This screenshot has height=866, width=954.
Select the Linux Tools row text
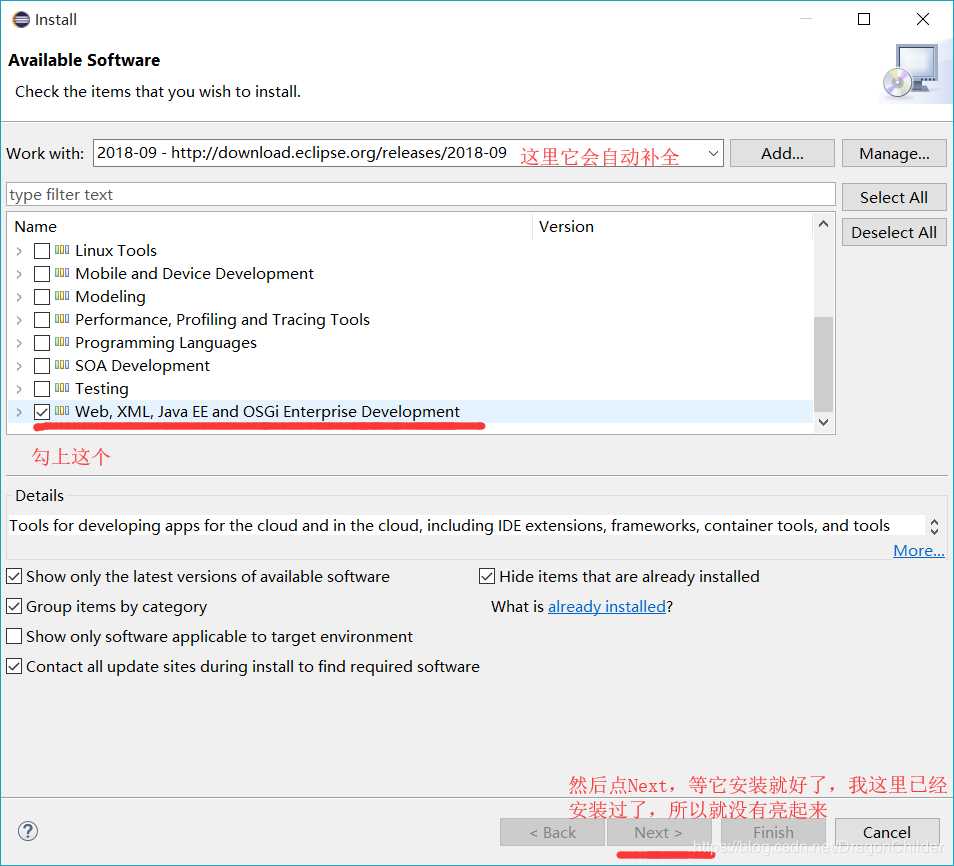(116, 251)
